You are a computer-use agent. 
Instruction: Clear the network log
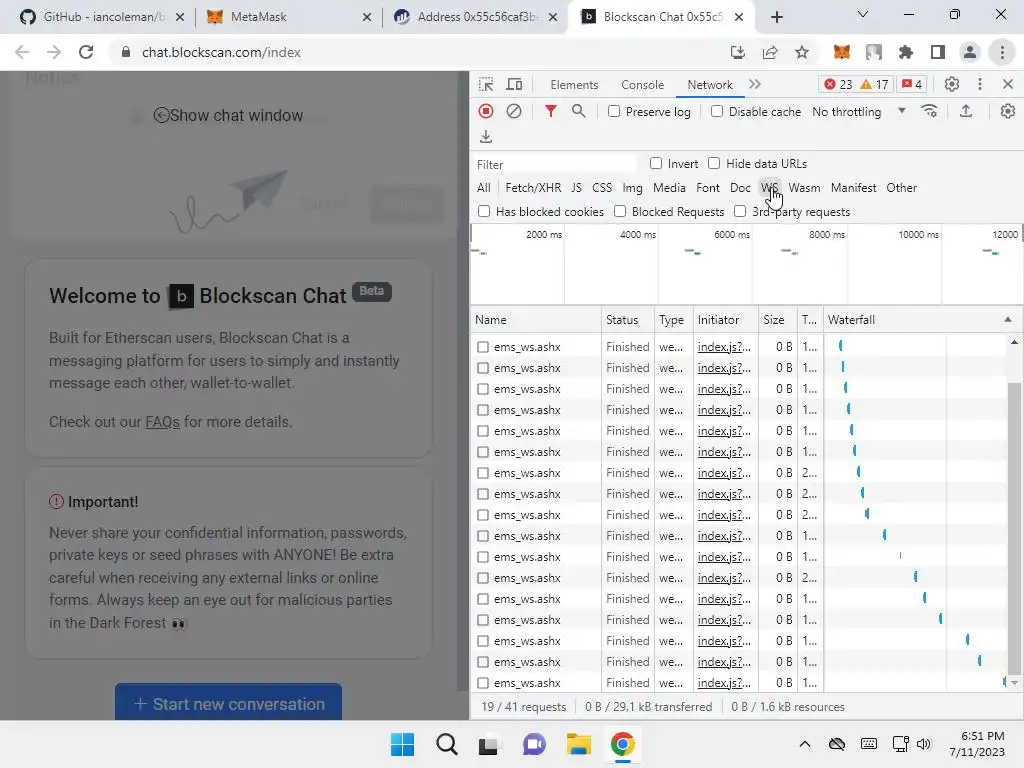click(514, 111)
